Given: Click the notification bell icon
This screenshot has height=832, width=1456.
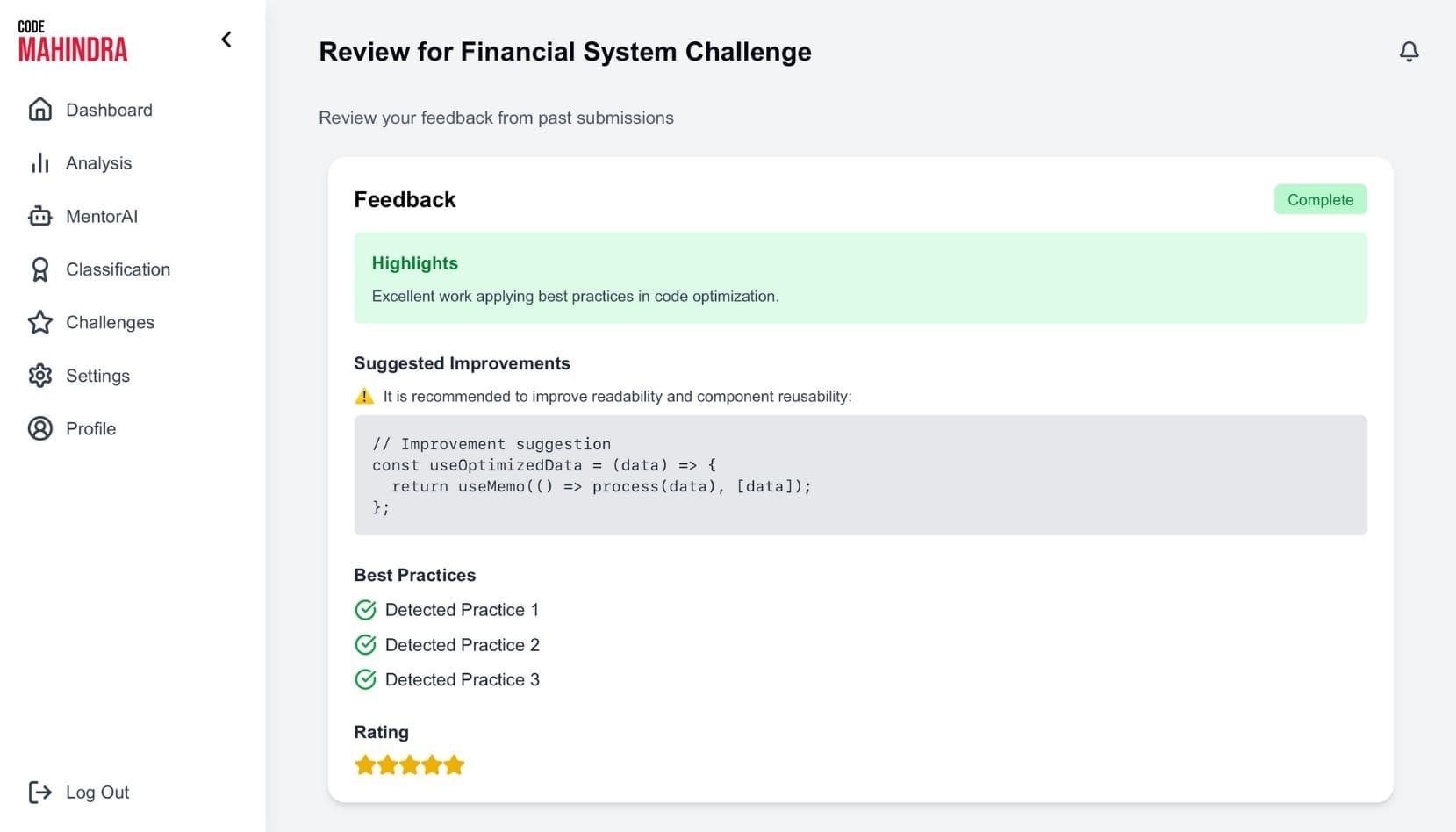Looking at the screenshot, I should (1409, 52).
